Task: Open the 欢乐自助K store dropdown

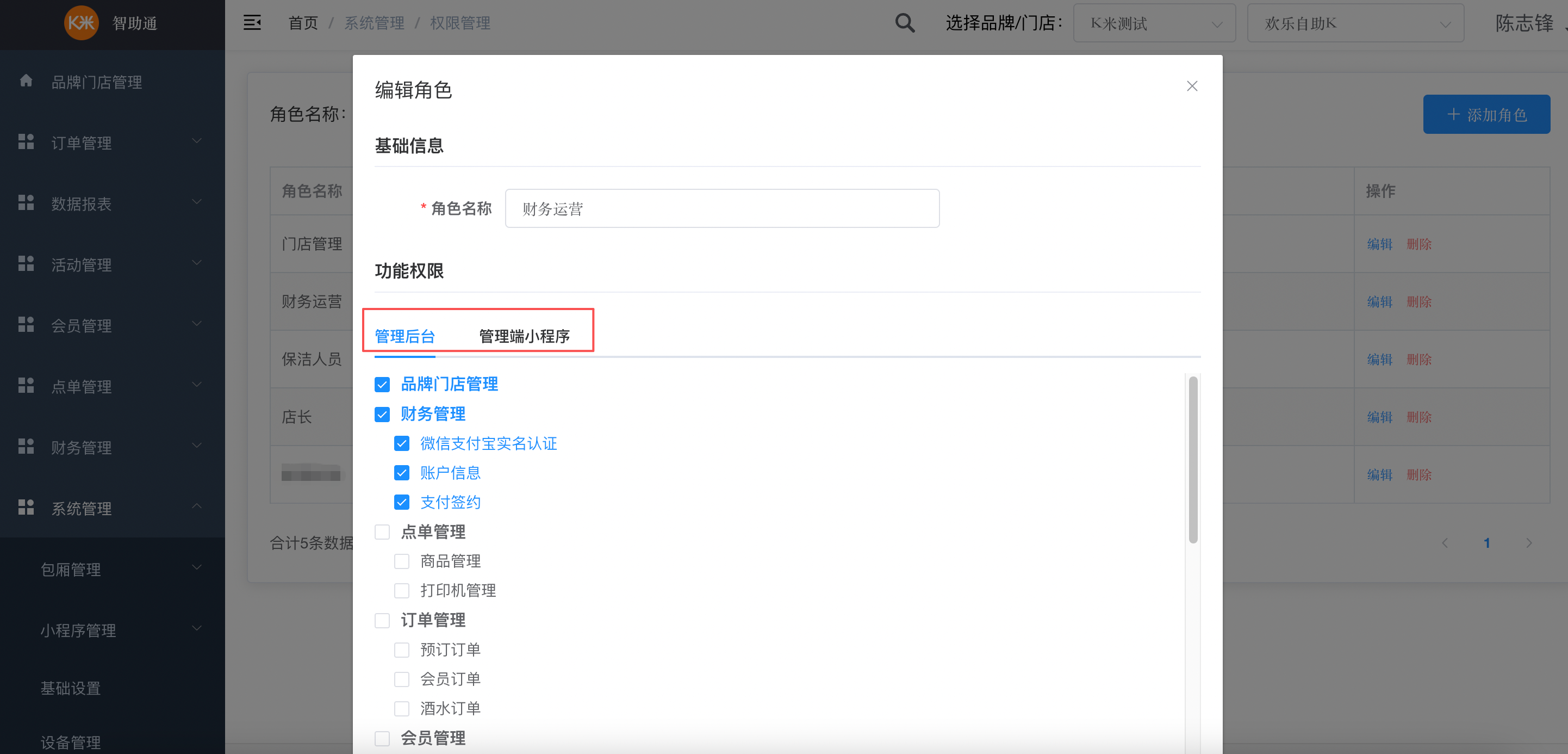Action: 1355,24
